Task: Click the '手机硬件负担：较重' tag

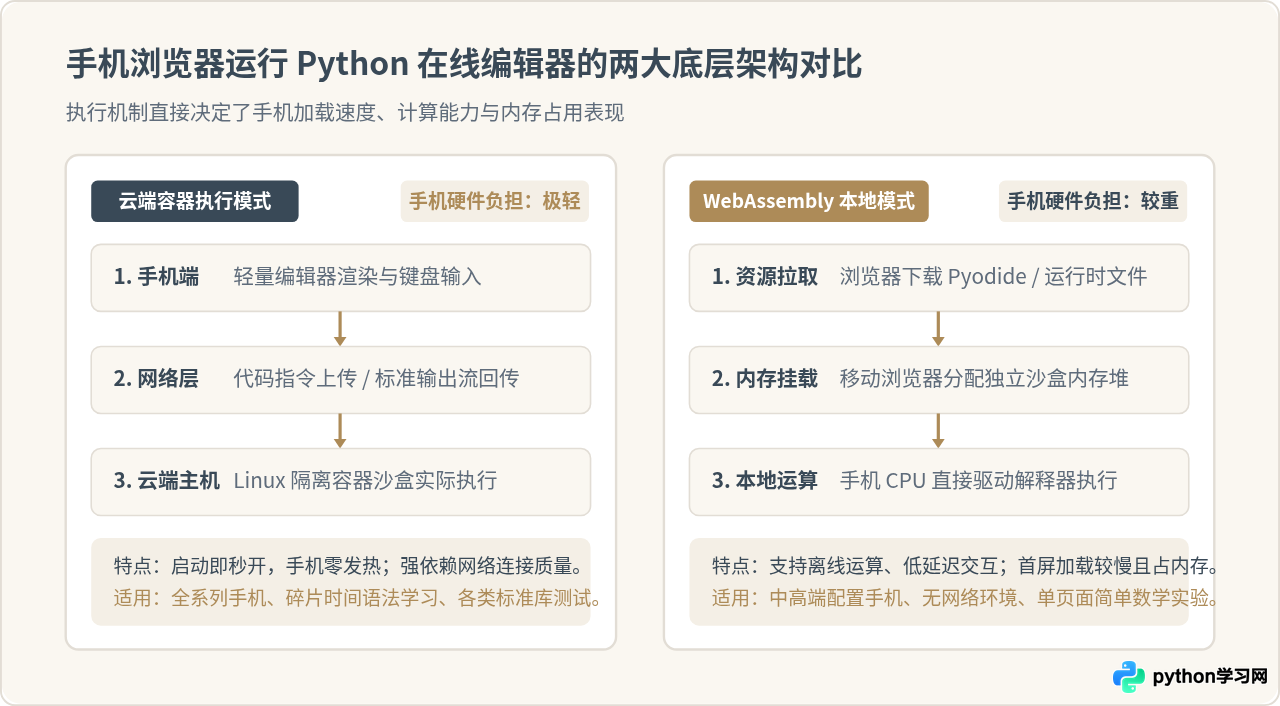Action: click(1093, 201)
